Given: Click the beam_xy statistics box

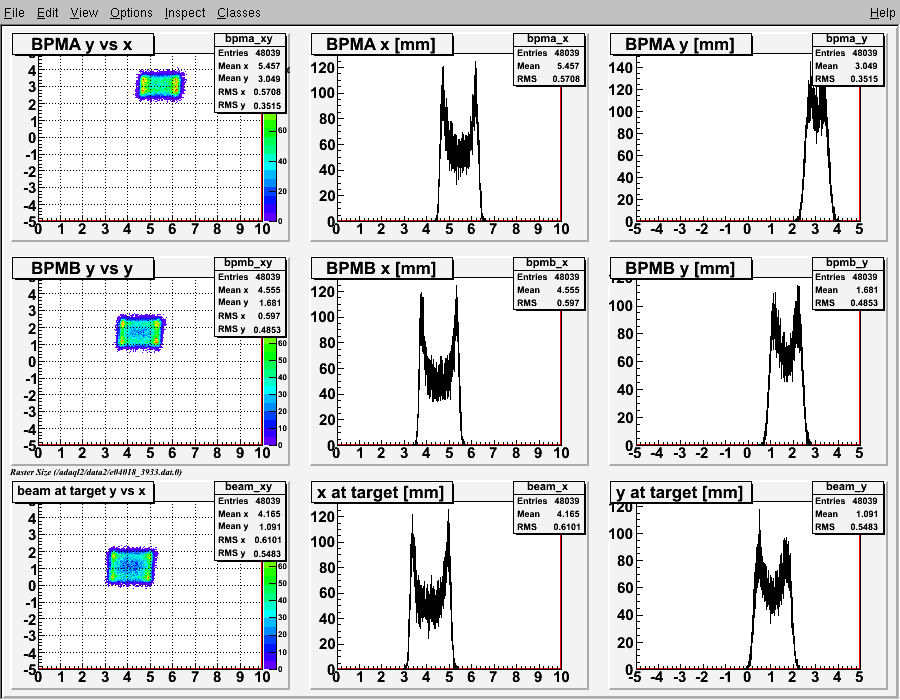Looking at the screenshot, I should (x=250, y=520).
